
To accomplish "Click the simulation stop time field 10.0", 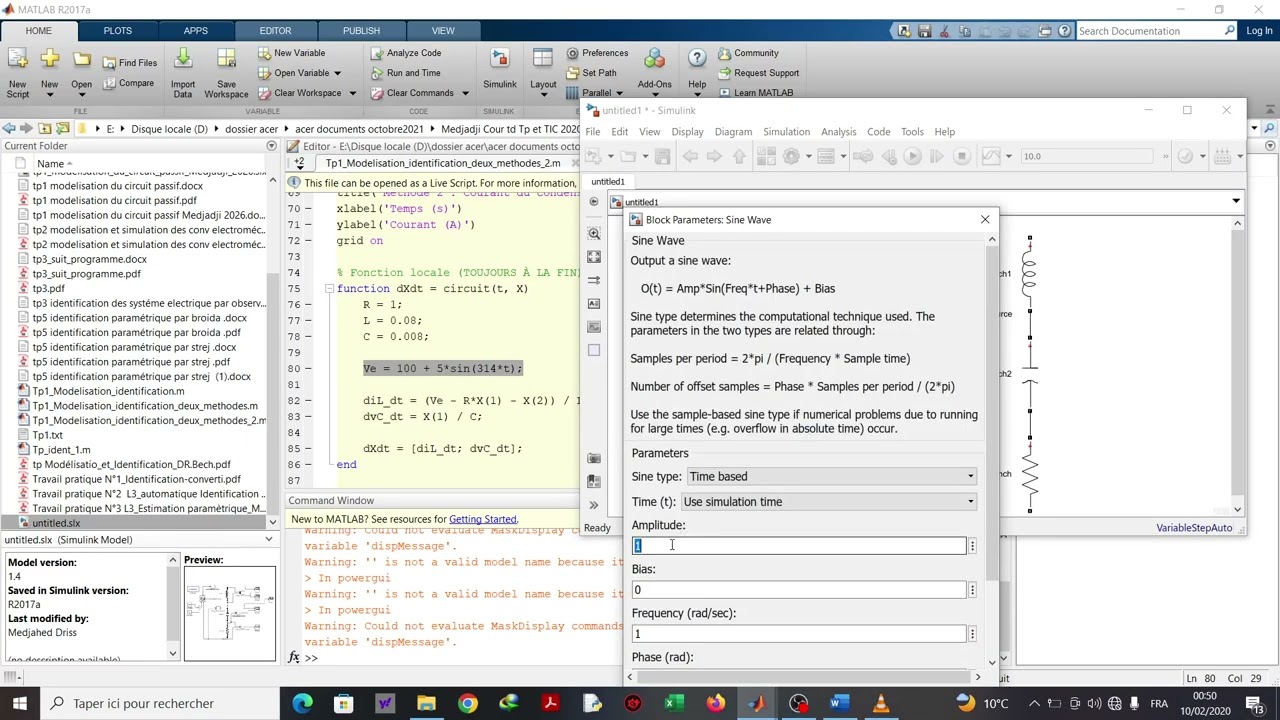I will 1085,156.
